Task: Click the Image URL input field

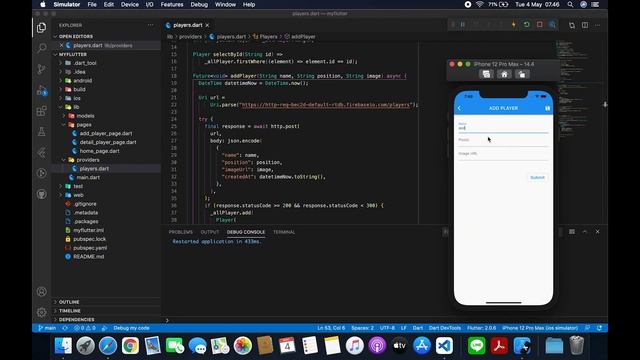Action: point(503,155)
